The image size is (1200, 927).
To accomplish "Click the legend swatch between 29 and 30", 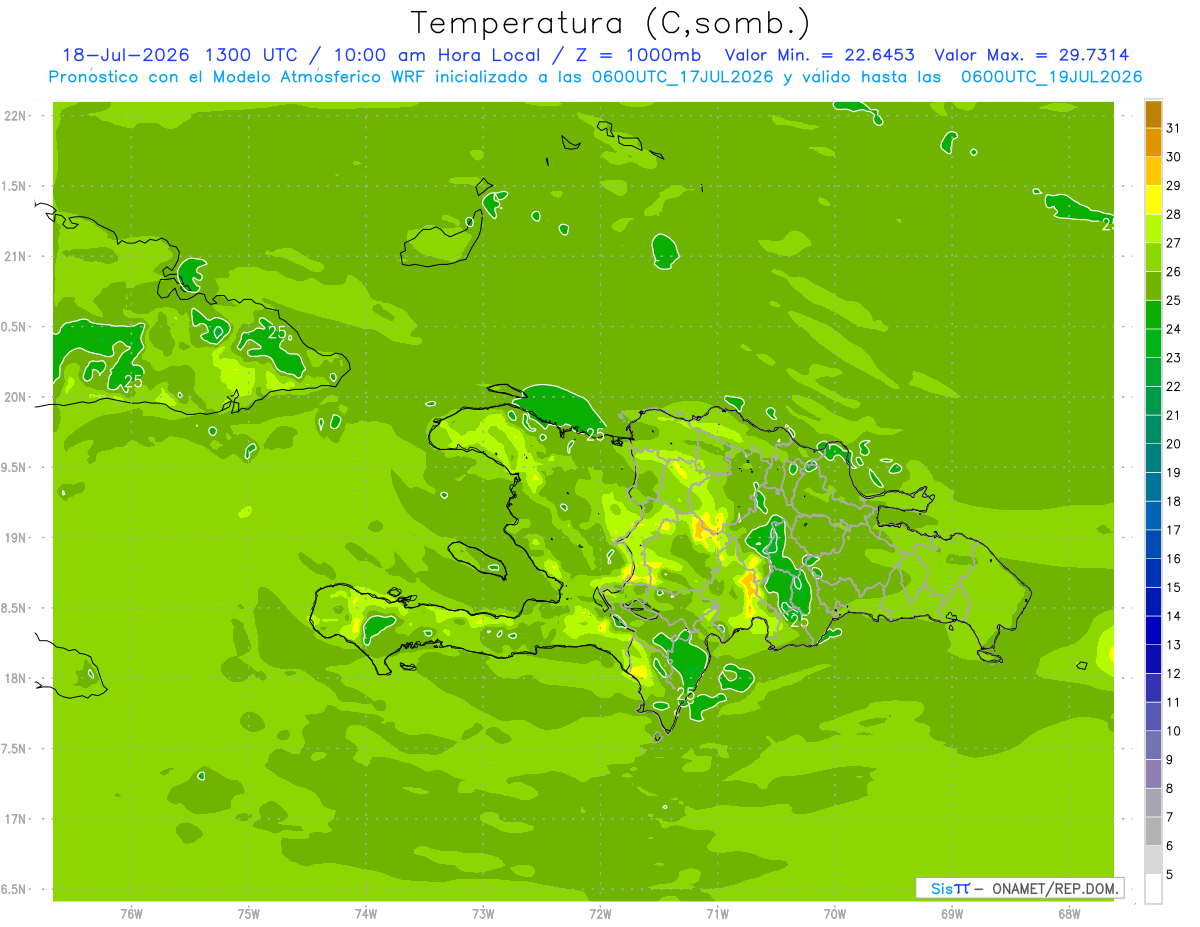I will (x=1153, y=172).
